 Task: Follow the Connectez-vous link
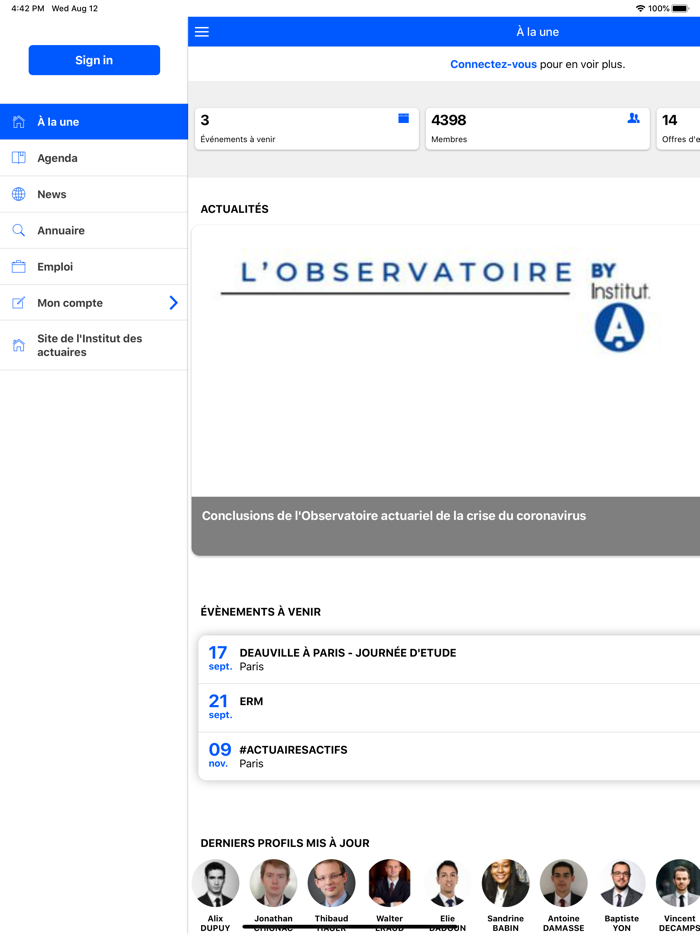pyautogui.click(x=493, y=64)
